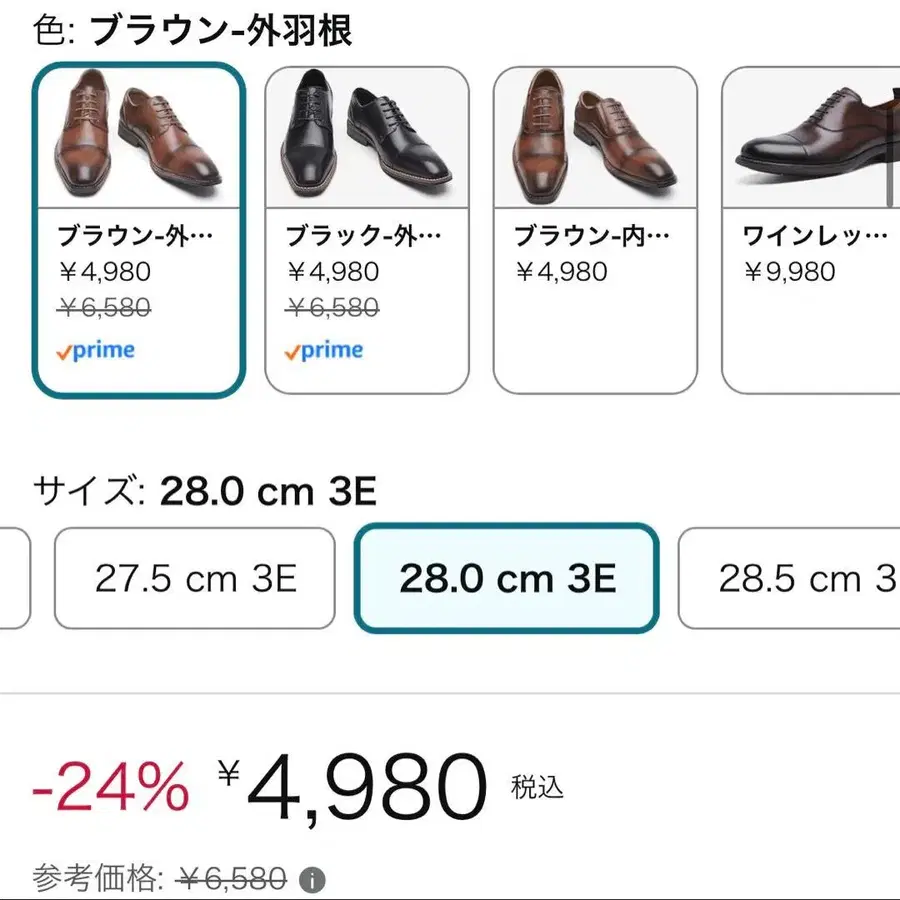
Task: Click the reference price info icon
Action: (x=313, y=881)
